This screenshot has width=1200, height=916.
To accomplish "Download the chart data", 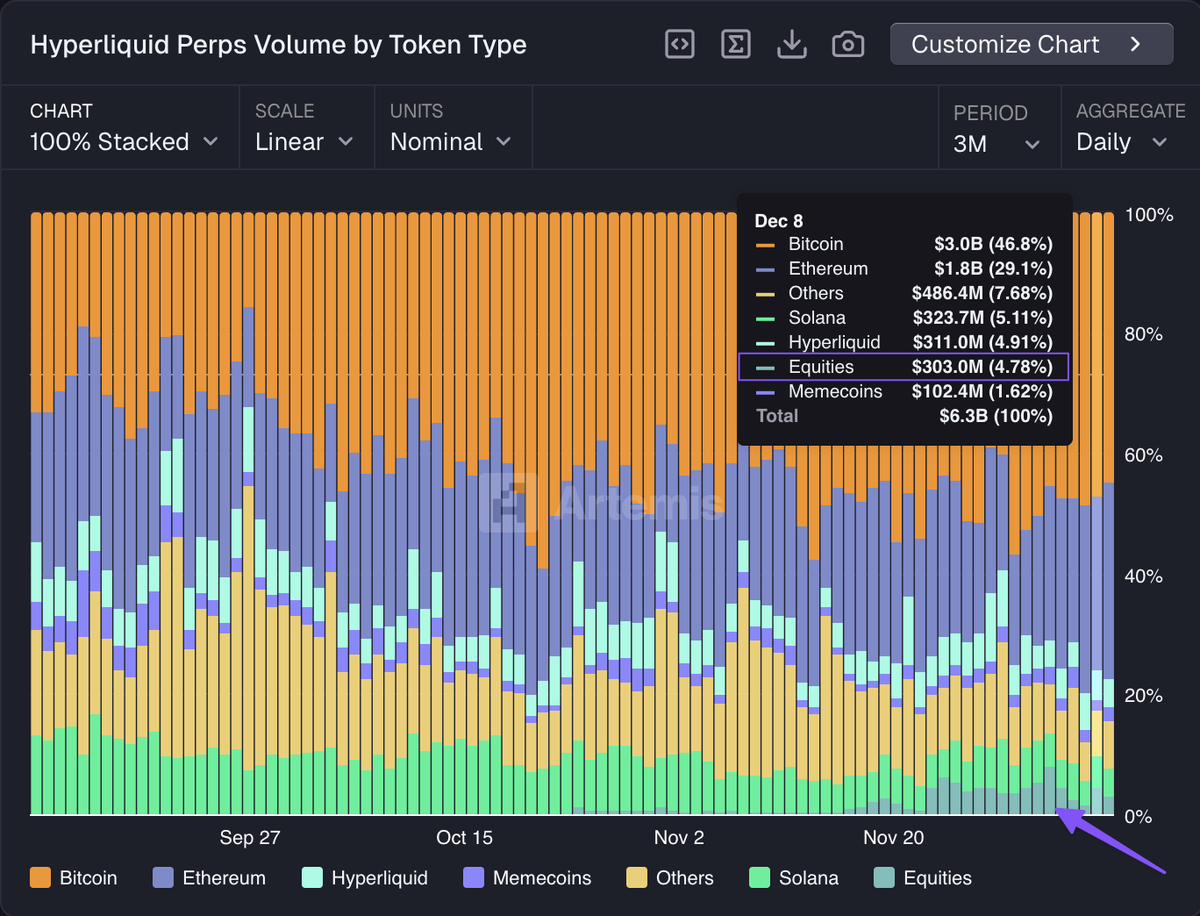I will click(792, 44).
